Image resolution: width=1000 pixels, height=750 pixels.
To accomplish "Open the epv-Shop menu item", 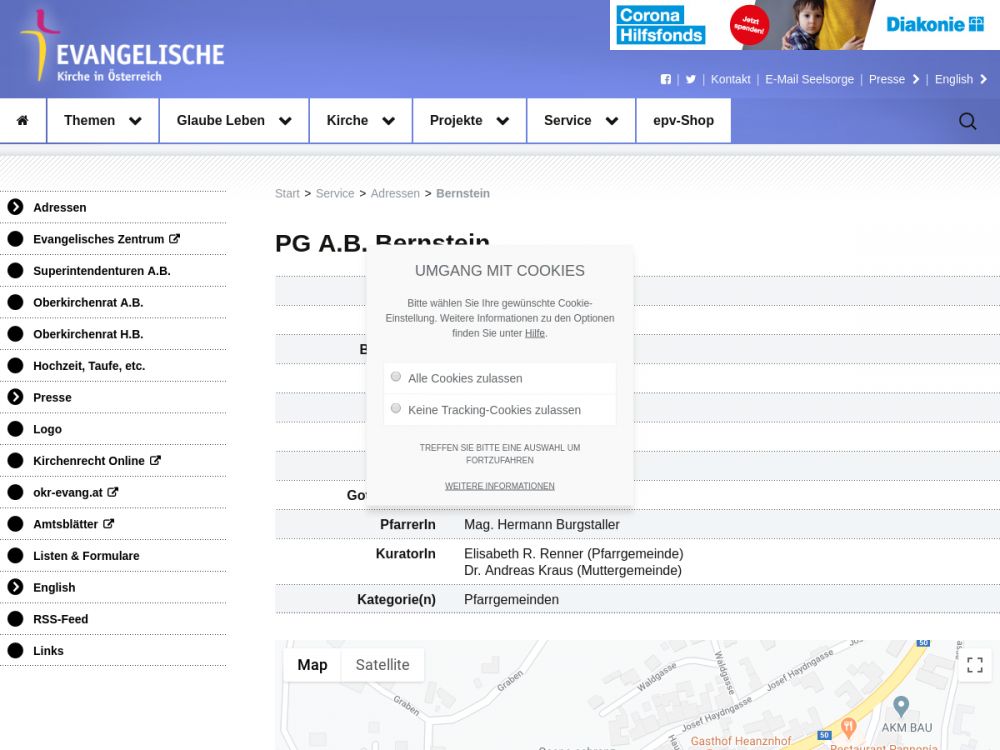I will [683, 120].
